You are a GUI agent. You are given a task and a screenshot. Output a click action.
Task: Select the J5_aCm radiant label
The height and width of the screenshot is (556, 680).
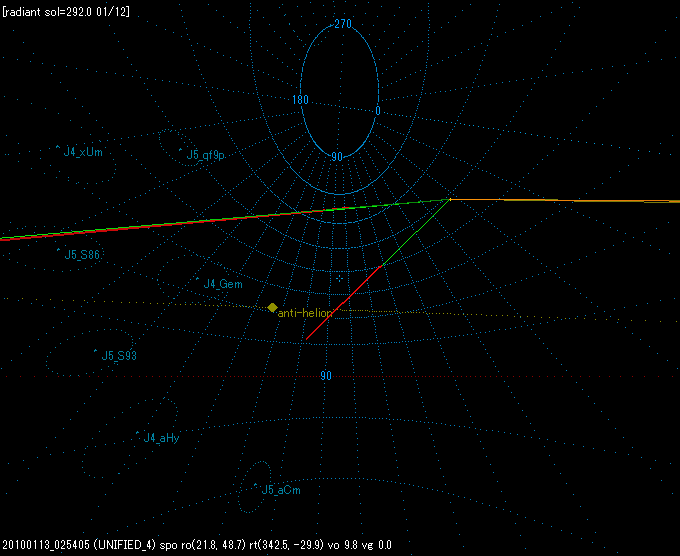[281, 490]
